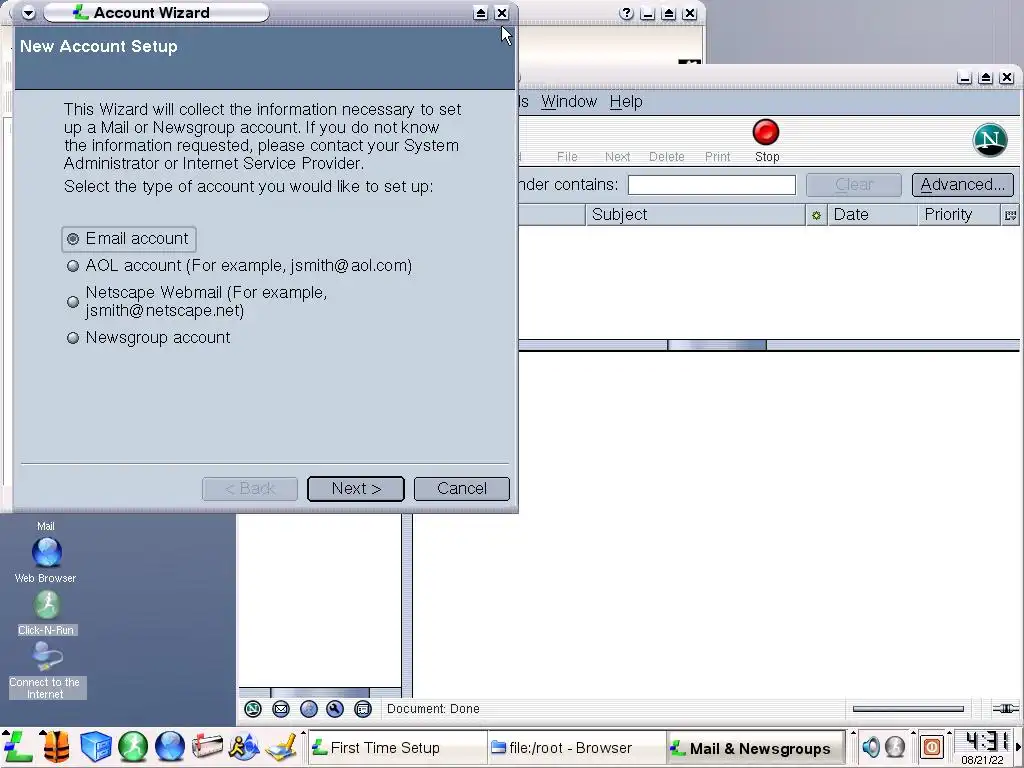Open the status bar third component icon
The height and width of the screenshot is (768, 1024).
pos(308,709)
